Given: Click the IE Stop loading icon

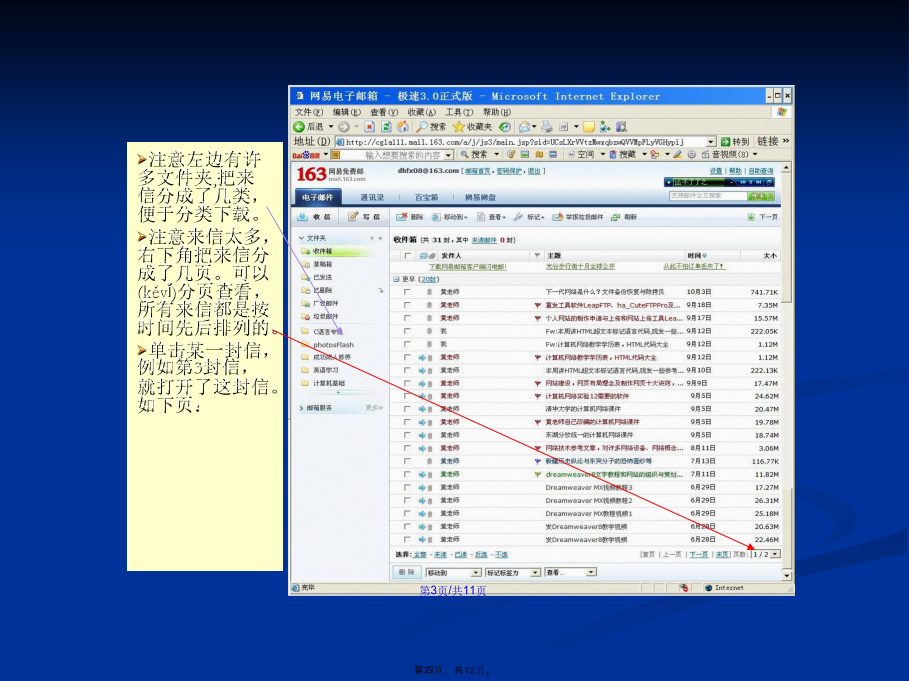Looking at the screenshot, I should coord(370,127).
